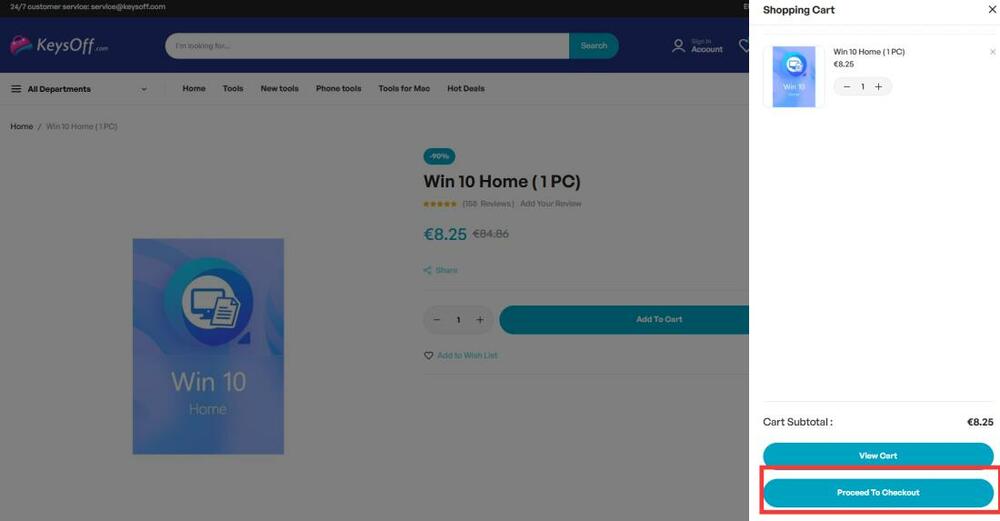Click Add Your Review link
The image size is (1000, 521).
(550, 204)
